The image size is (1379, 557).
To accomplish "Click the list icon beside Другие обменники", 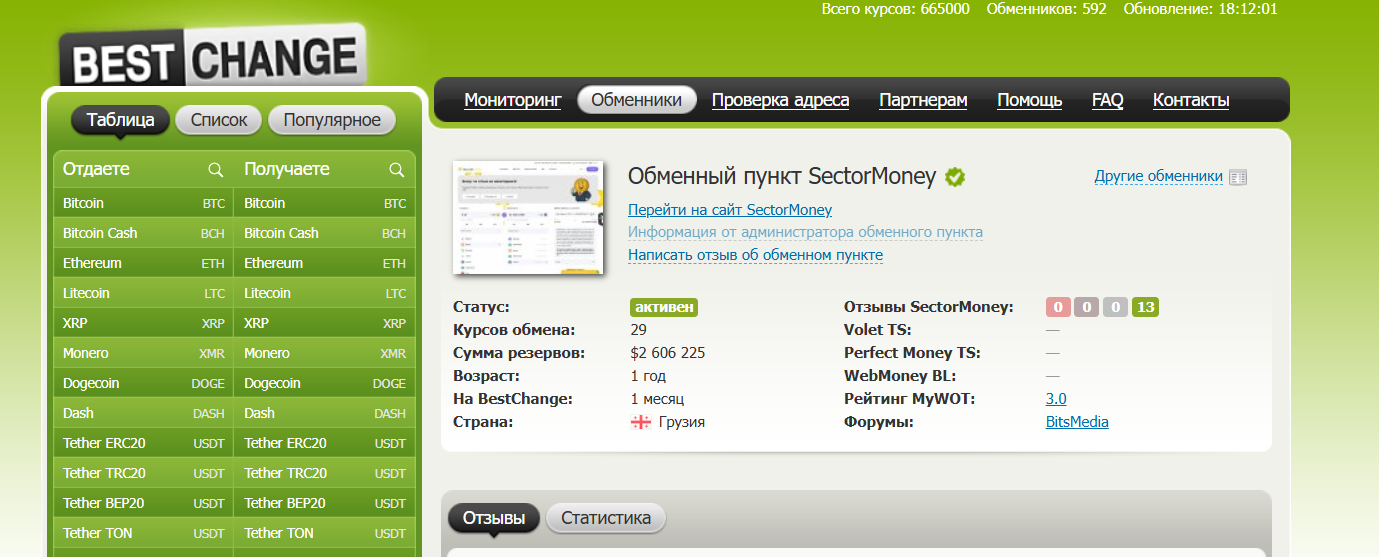I will [x=1238, y=177].
